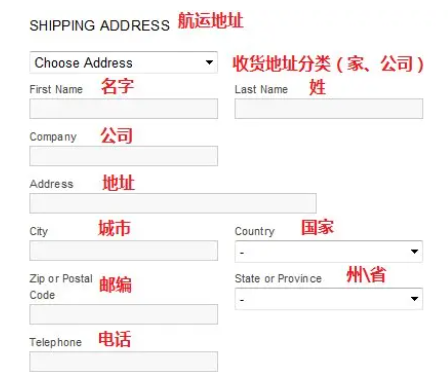Click inside the wide Address input box
Screen dimensions: 448x388
(x=173, y=203)
